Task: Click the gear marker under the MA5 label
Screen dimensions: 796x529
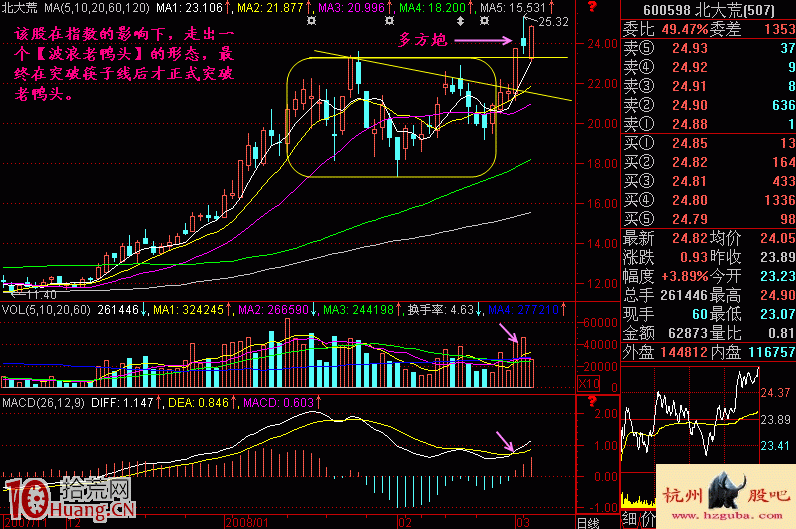Action: click(x=485, y=21)
